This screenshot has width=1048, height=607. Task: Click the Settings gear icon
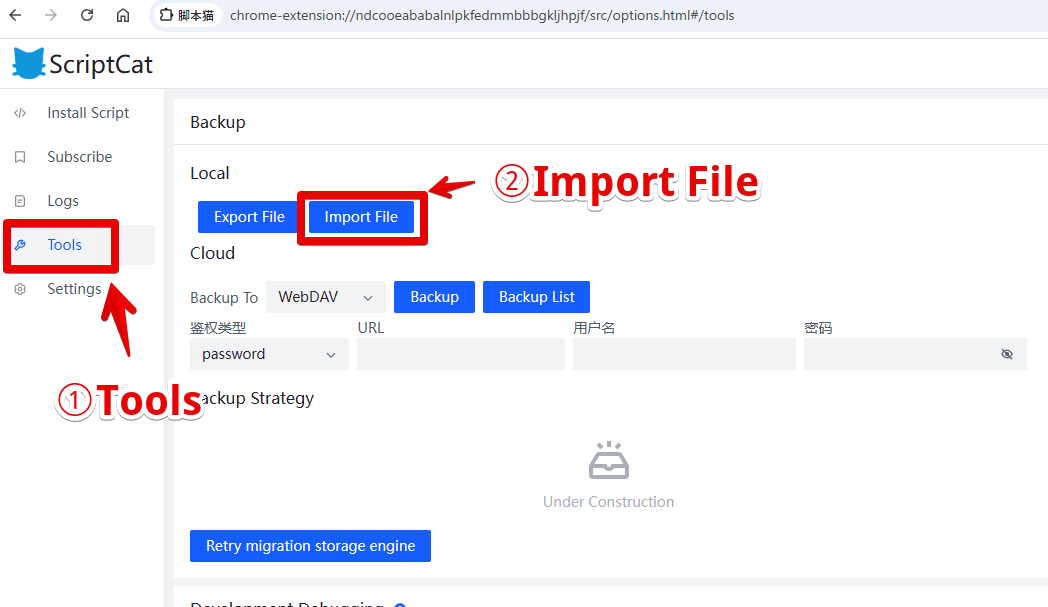pos(20,289)
